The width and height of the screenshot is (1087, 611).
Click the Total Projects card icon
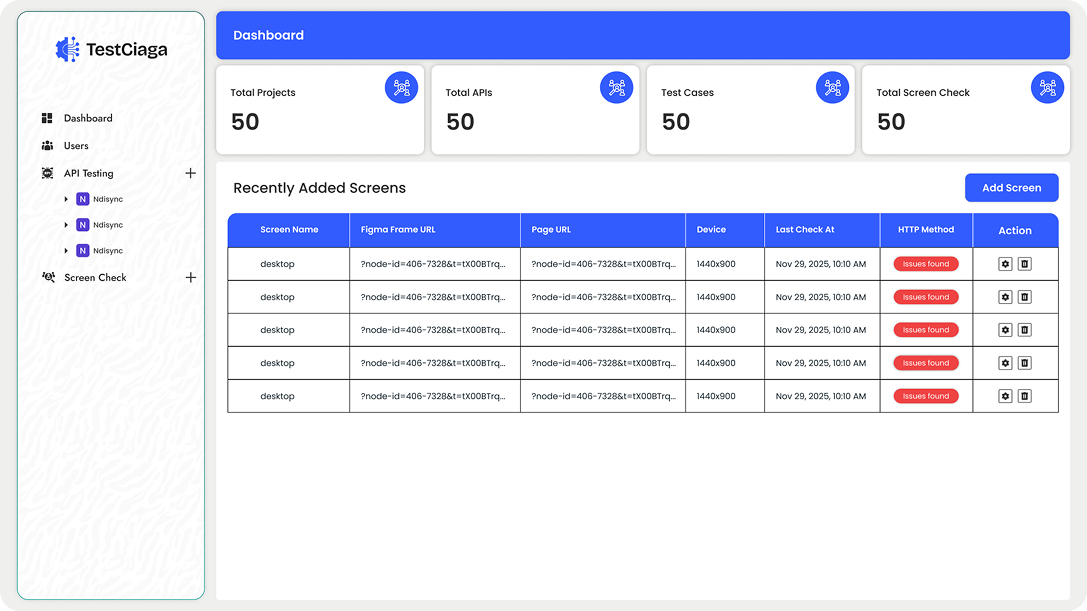point(401,88)
